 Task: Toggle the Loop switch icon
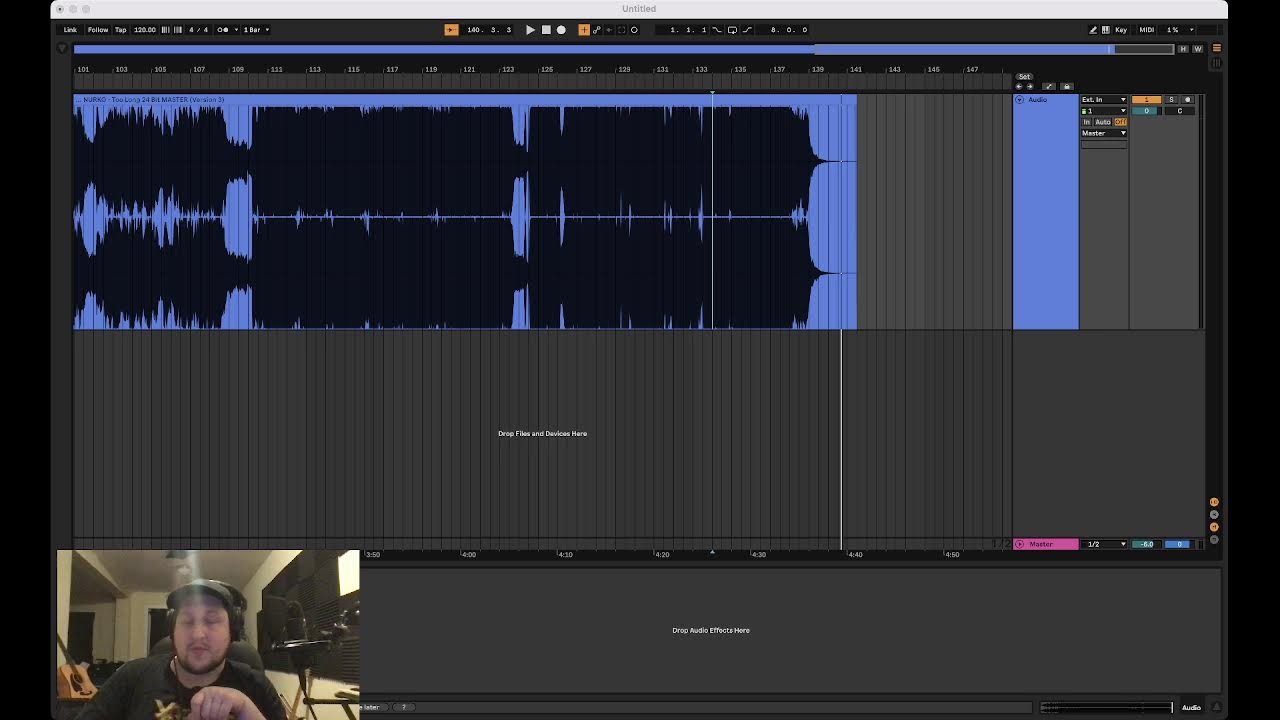click(732, 30)
